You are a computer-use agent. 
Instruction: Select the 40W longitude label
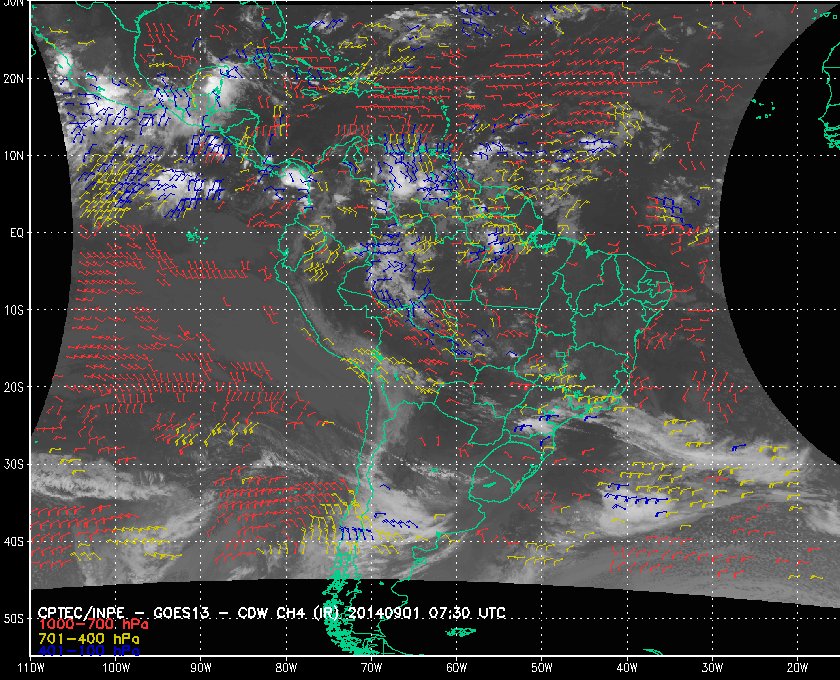tap(627, 668)
